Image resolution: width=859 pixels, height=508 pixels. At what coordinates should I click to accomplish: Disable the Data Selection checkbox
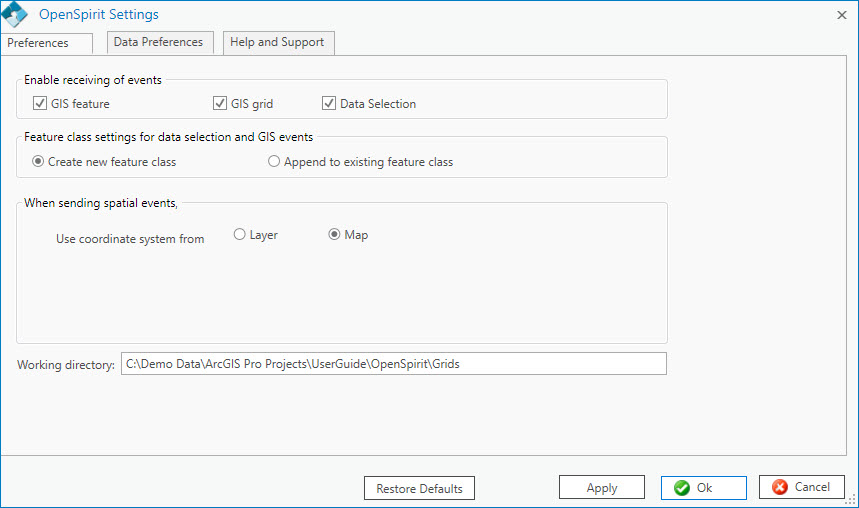point(329,103)
